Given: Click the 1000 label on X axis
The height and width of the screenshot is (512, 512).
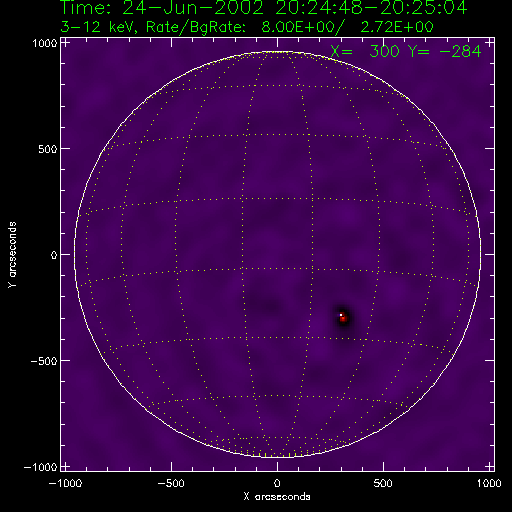Looking at the screenshot, I should [489, 483].
